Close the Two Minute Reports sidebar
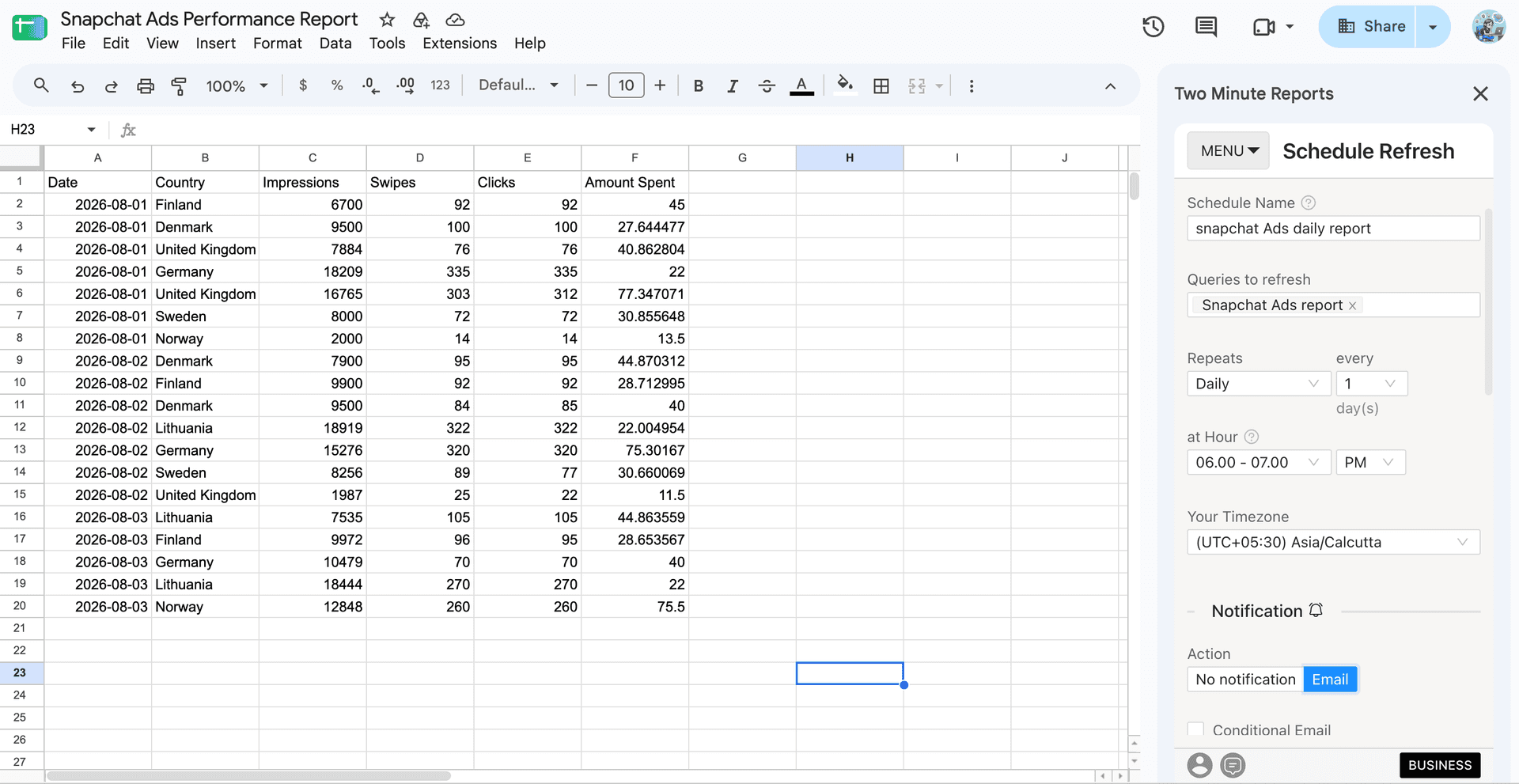Screen dimensions: 1519x784 click(x=1480, y=94)
